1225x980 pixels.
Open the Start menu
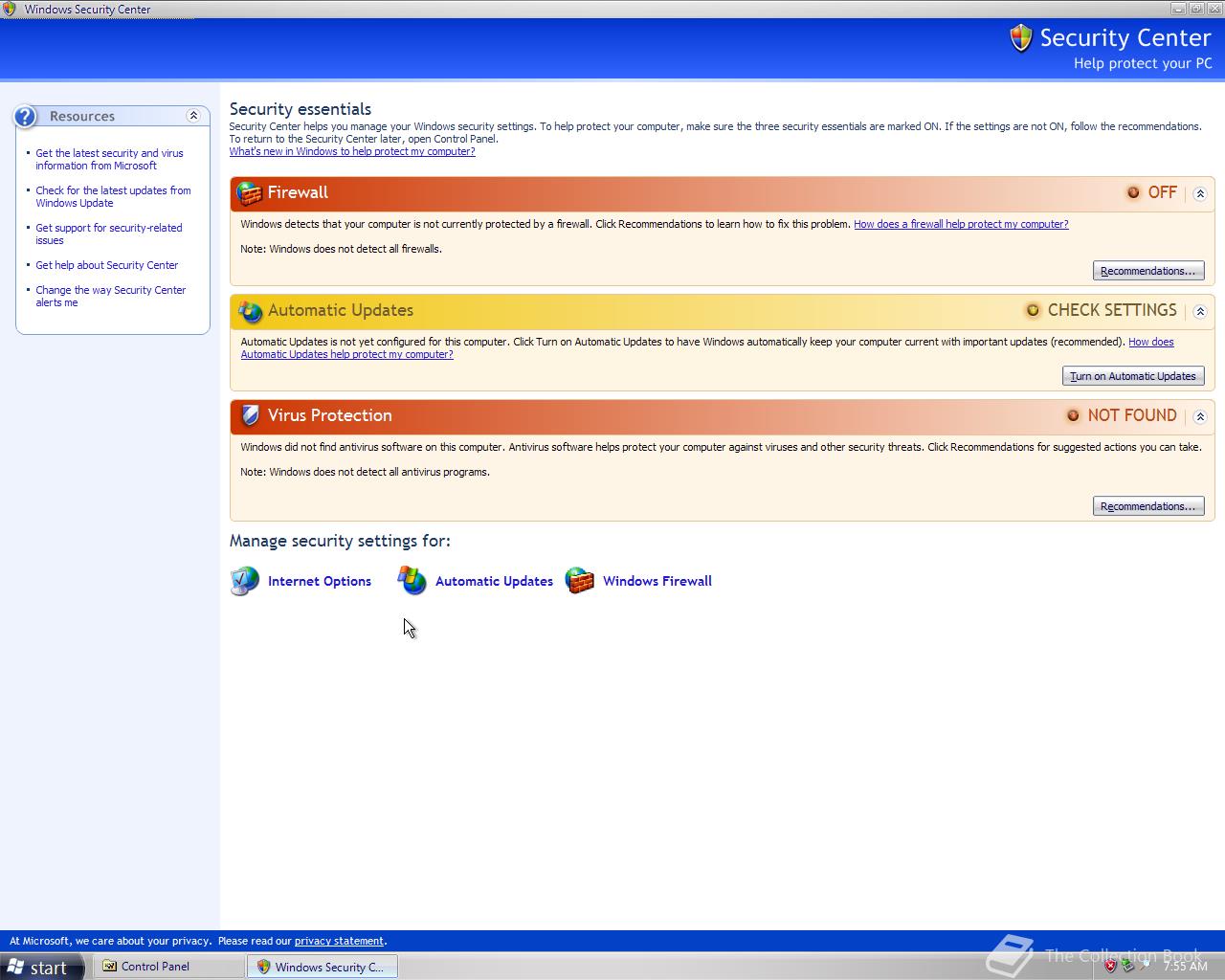pyautogui.click(x=43, y=967)
